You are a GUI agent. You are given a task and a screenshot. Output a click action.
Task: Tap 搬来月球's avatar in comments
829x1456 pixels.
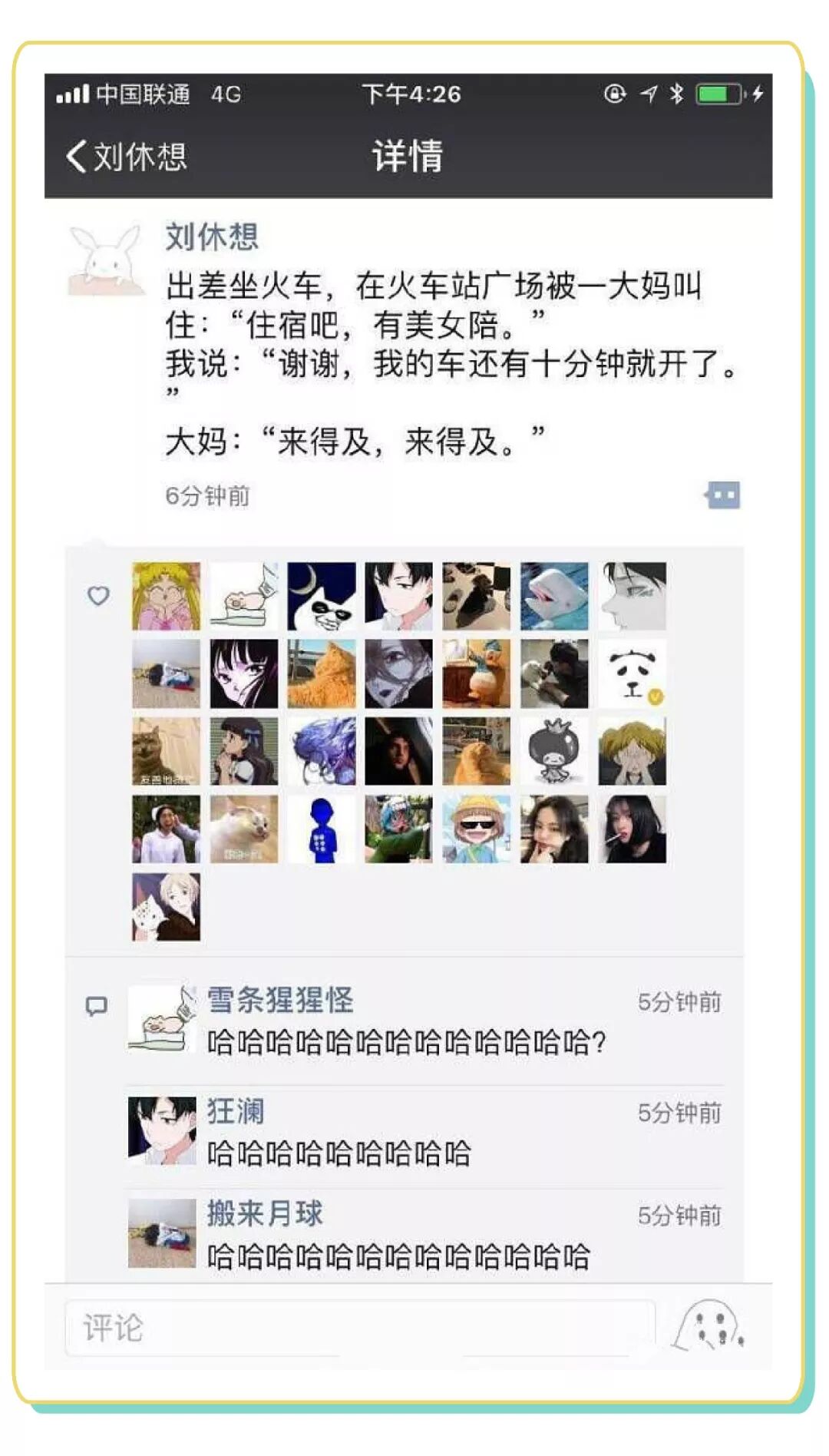[x=162, y=1233]
